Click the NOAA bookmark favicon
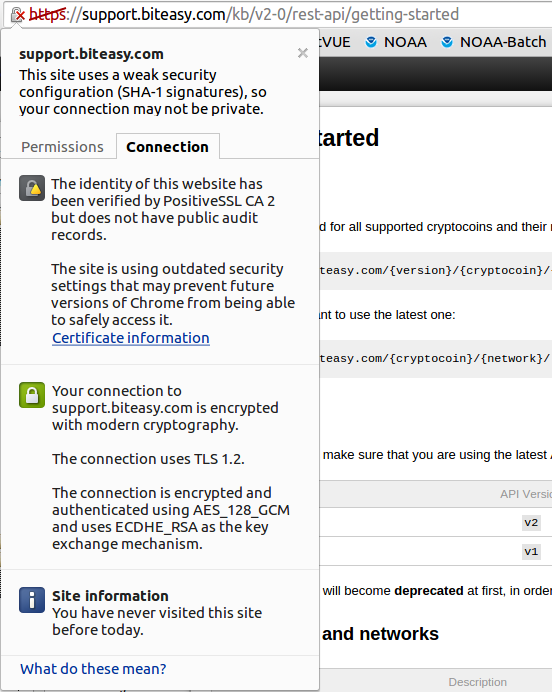 pos(371,42)
